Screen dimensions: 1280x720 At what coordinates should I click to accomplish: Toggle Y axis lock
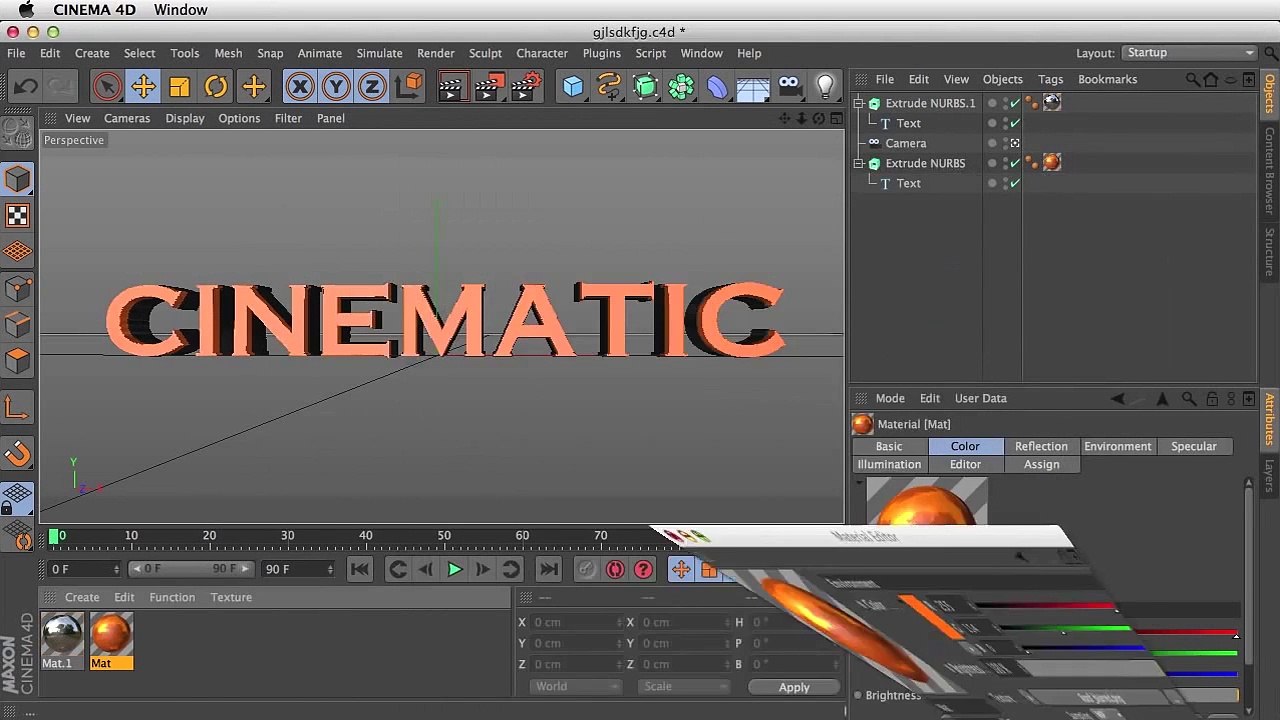[x=336, y=87]
